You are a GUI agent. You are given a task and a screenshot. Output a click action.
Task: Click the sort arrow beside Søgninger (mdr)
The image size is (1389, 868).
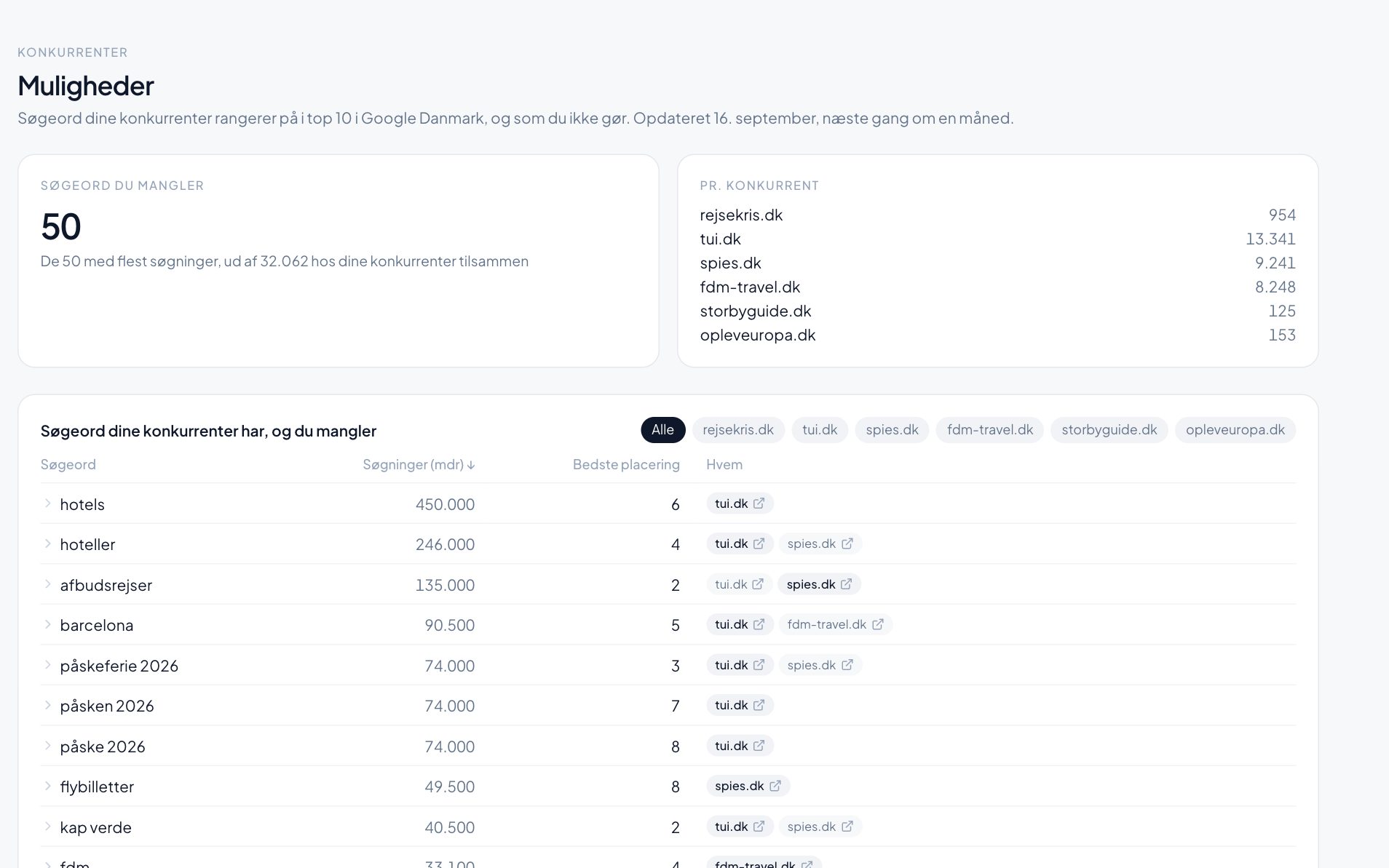(x=471, y=465)
